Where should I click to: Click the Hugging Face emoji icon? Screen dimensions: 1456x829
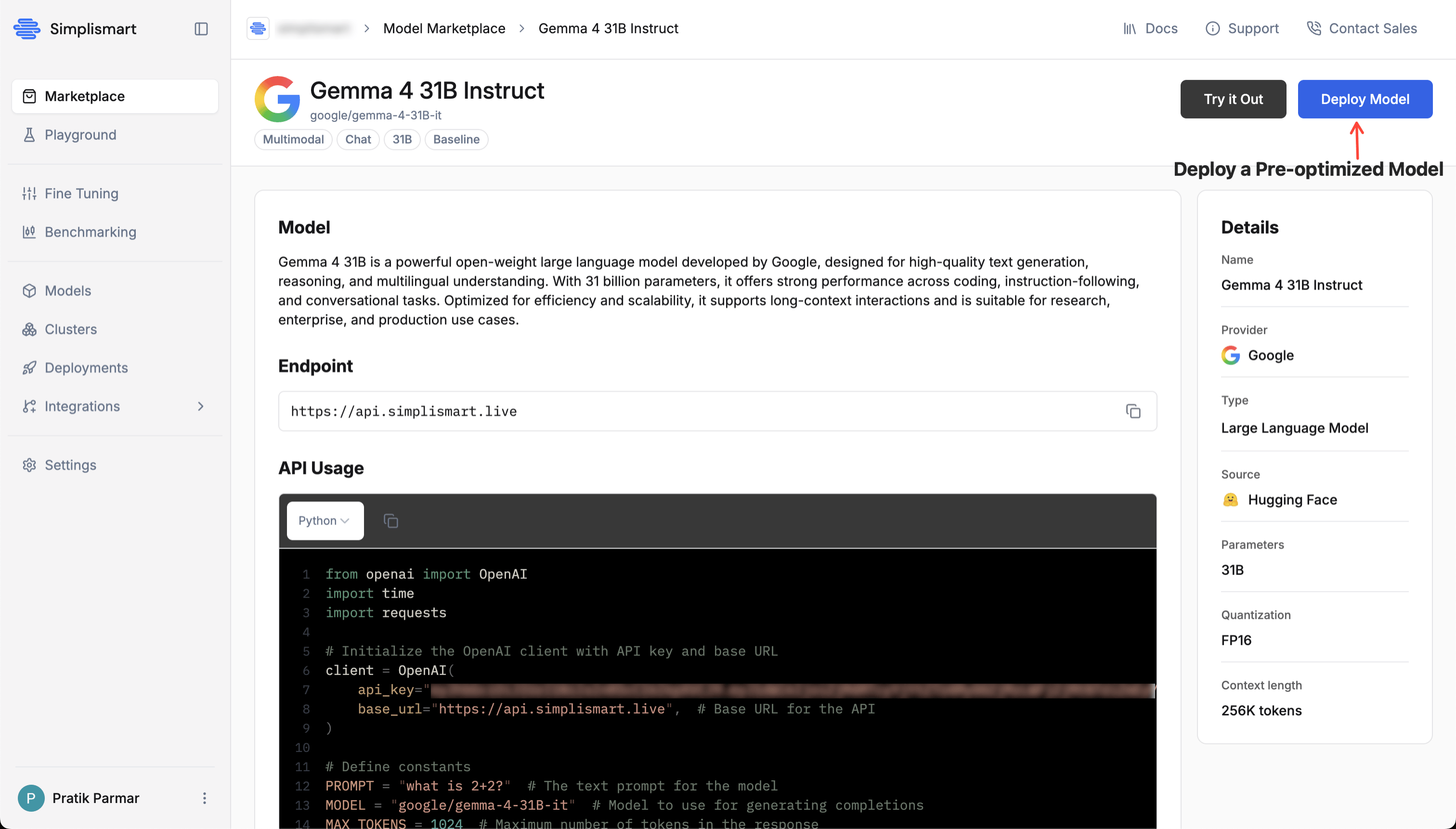[1231, 499]
